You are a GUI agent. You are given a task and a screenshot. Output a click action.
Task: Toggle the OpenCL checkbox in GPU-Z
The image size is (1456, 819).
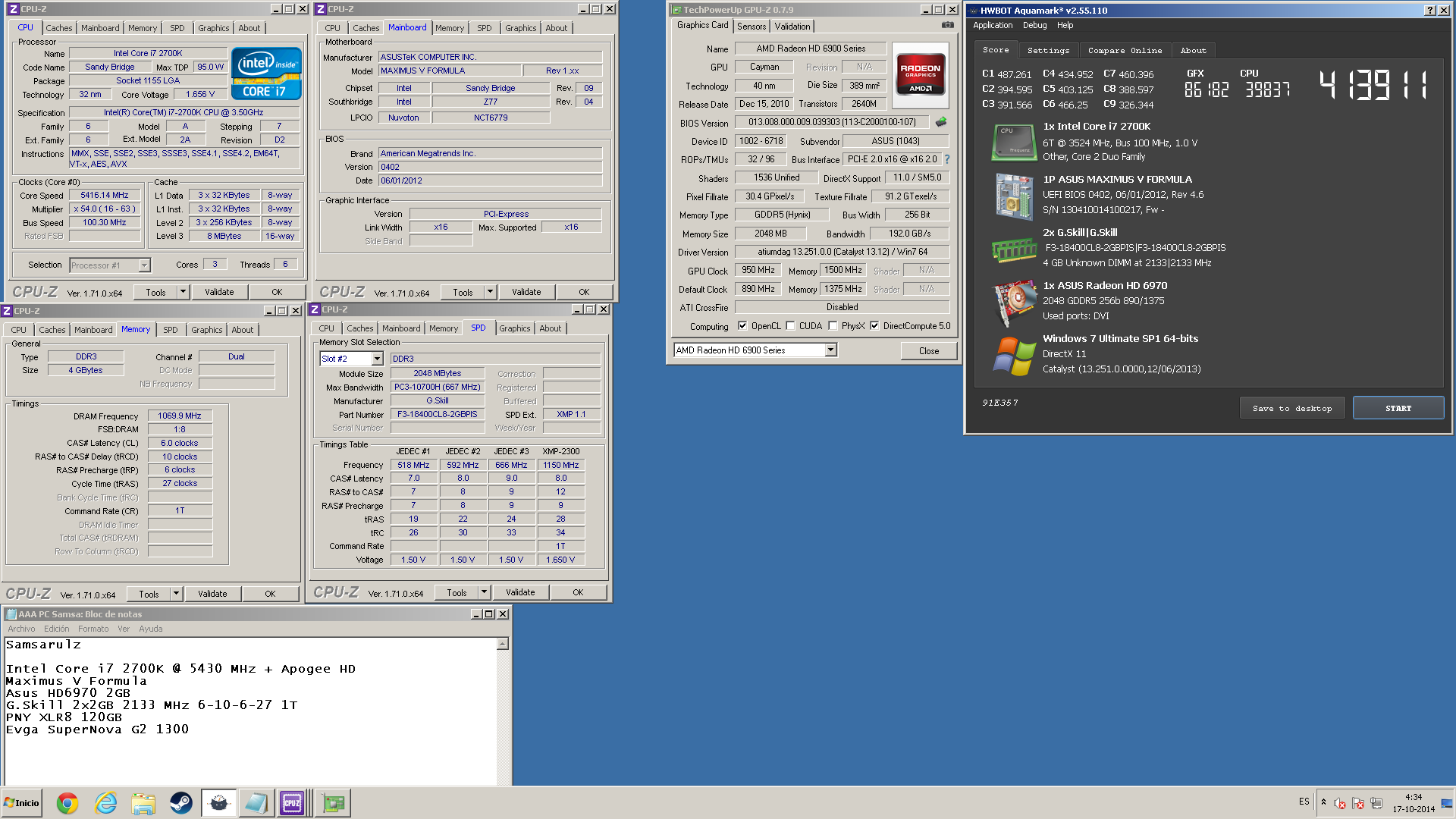click(x=742, y=326)
